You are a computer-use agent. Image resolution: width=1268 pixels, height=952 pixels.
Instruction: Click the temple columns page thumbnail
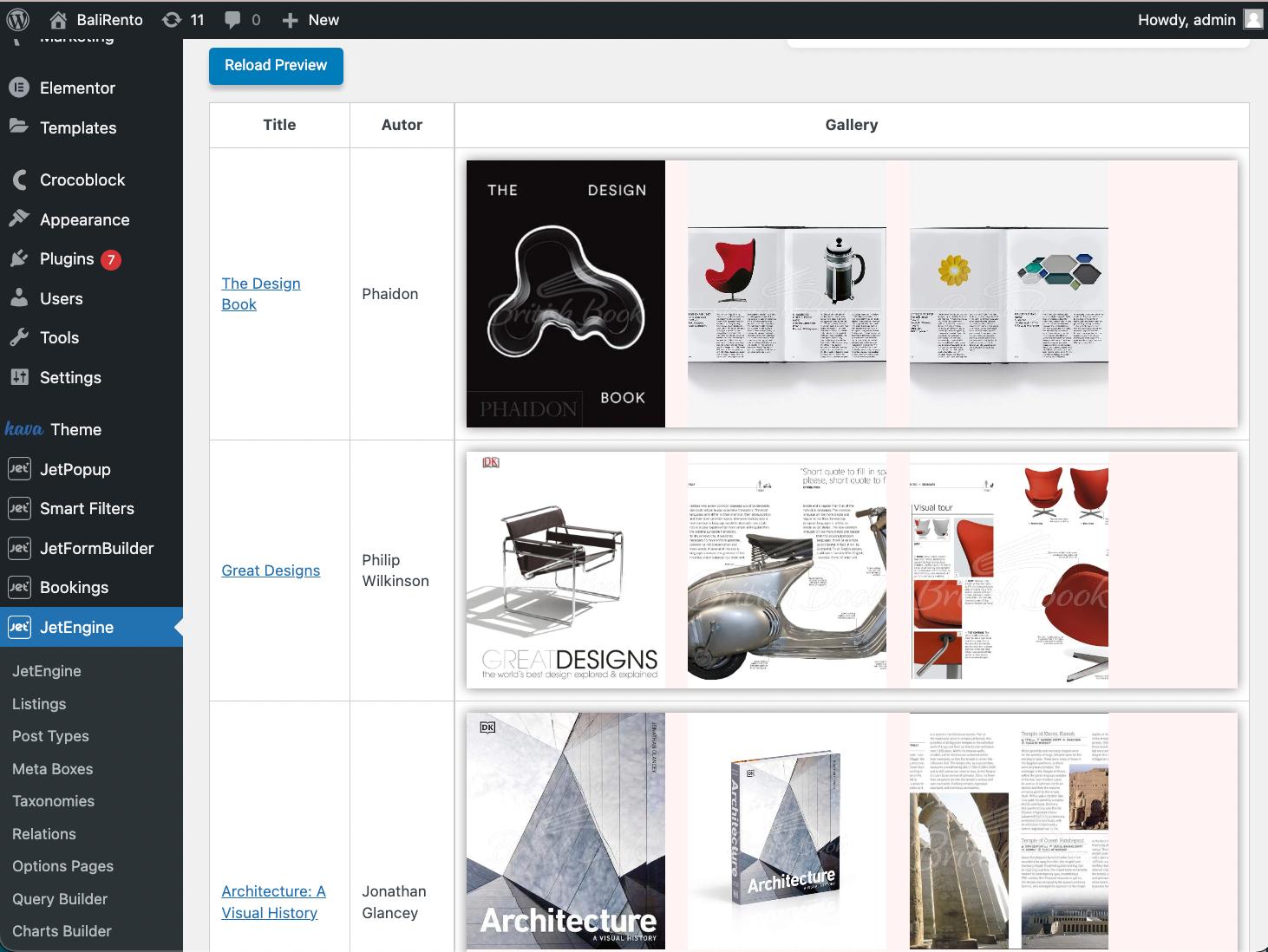1009,832
